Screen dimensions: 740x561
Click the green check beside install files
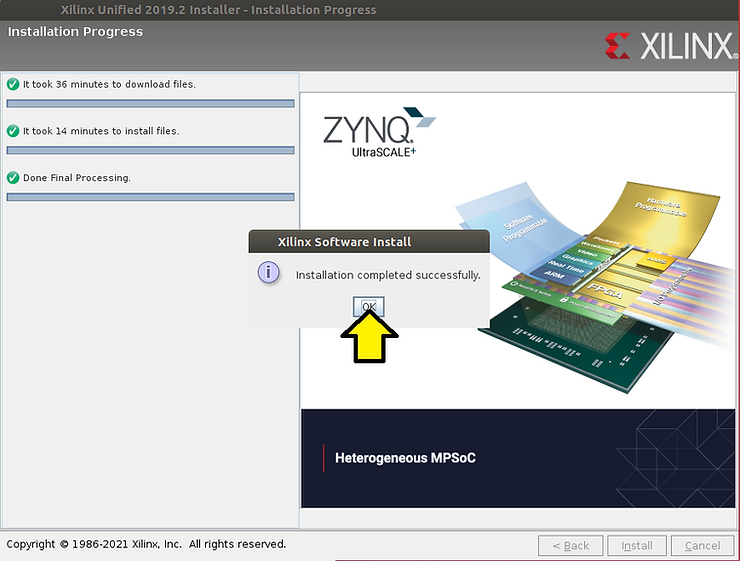13,131
